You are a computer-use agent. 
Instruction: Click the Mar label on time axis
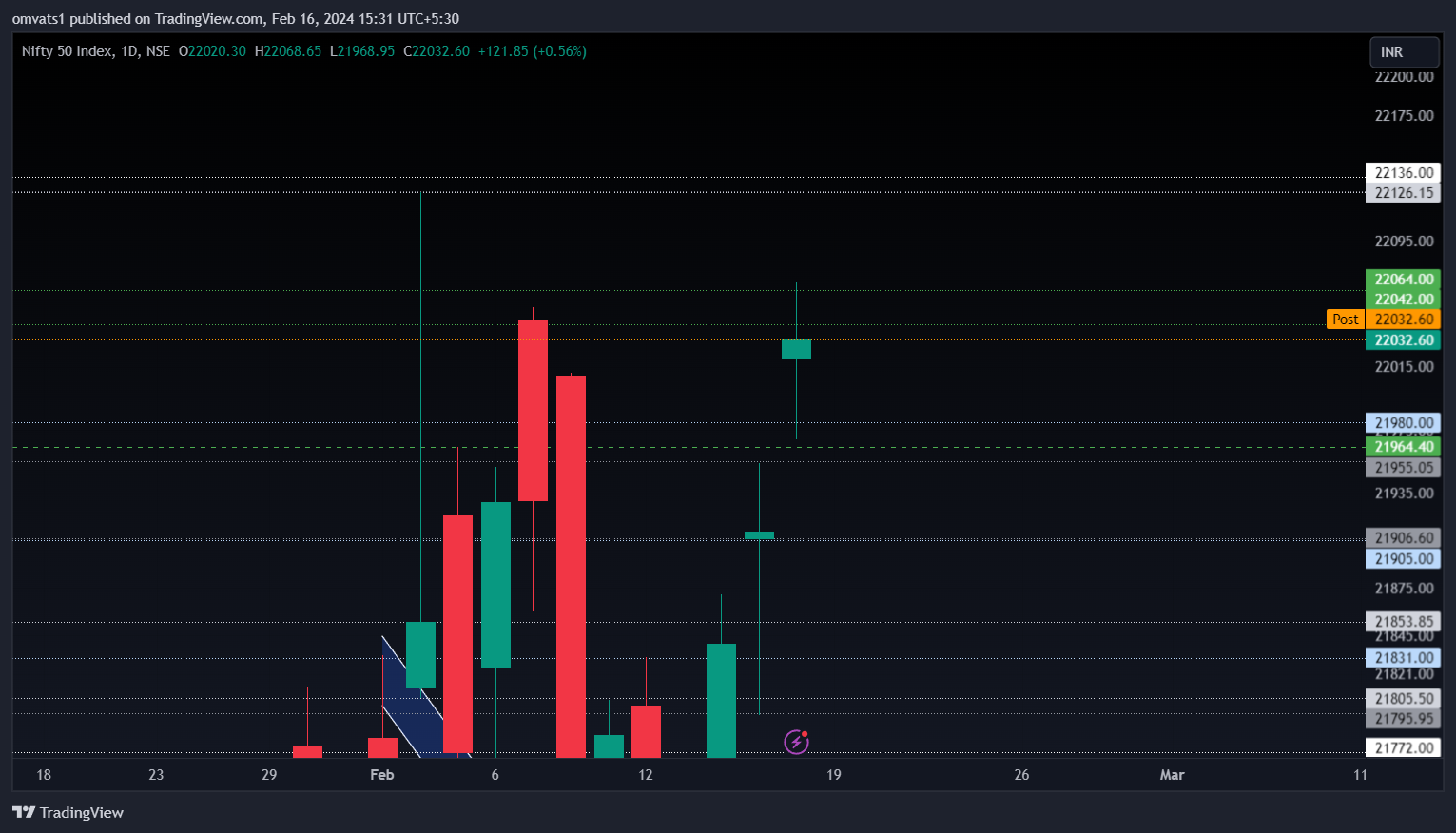click(1172, 775)
